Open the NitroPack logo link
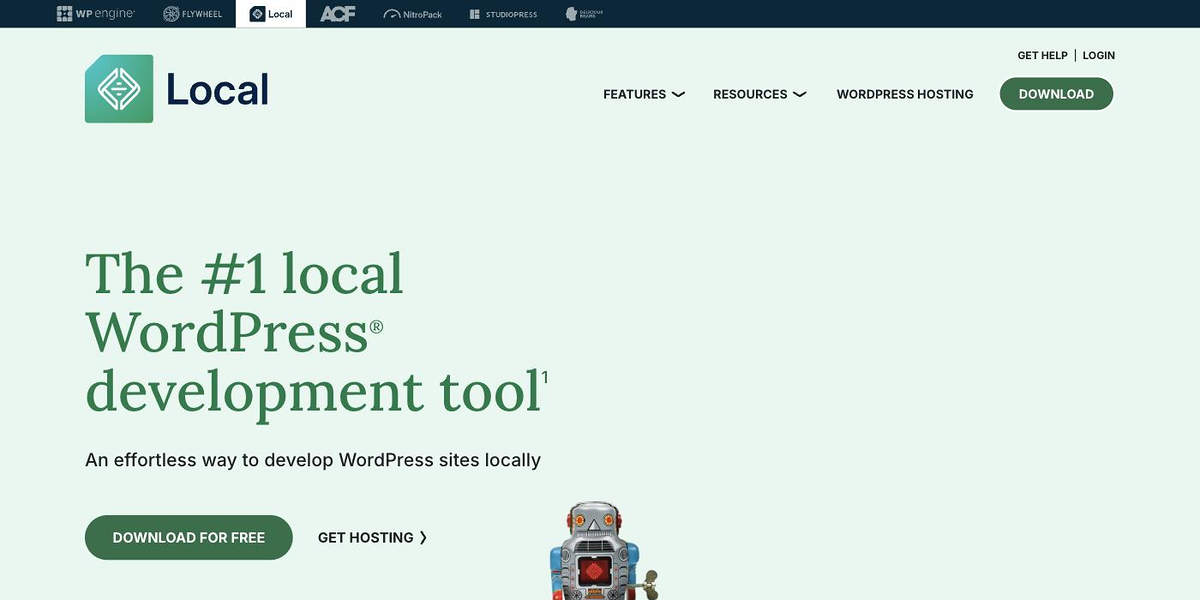 (x=412, y=14)
